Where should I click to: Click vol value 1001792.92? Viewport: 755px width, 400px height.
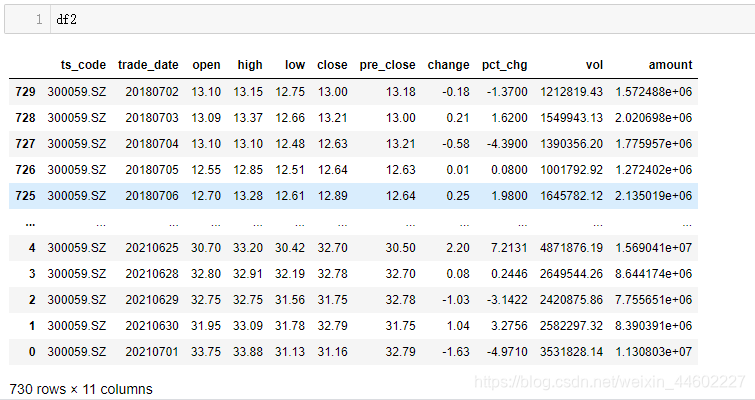click(x=571, y=169)
